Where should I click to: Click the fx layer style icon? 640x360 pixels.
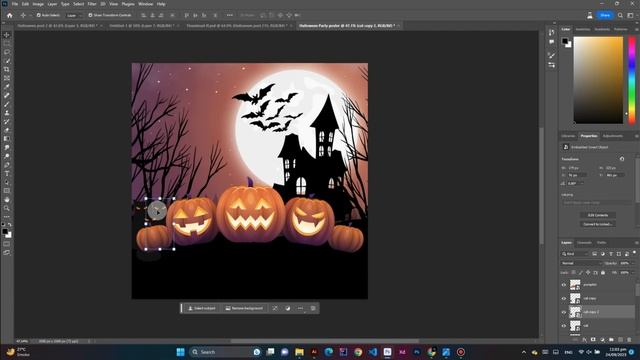click(x=584, y=340)
